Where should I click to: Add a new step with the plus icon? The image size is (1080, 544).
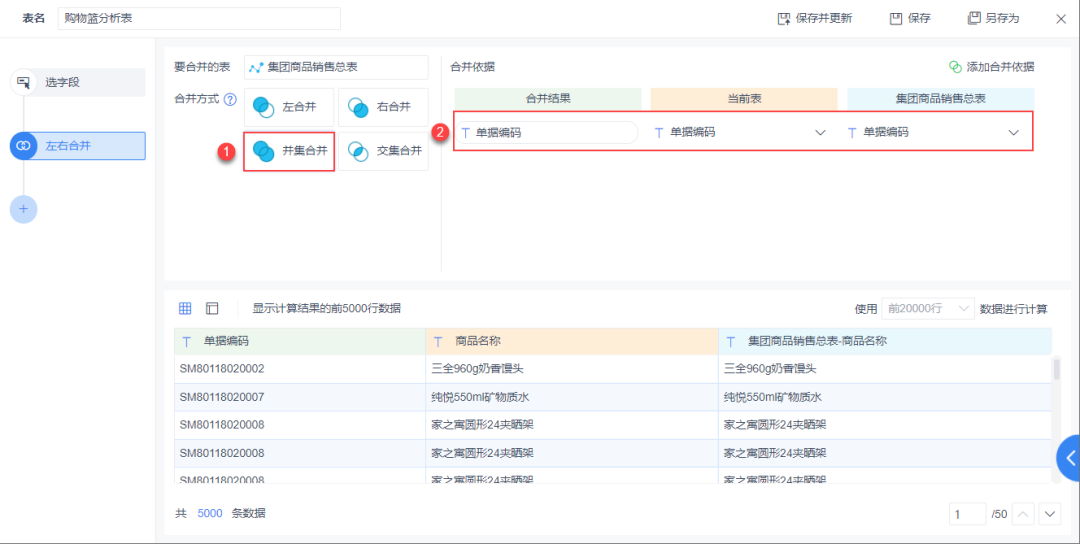pyautogui.click(x=23, y=209)
